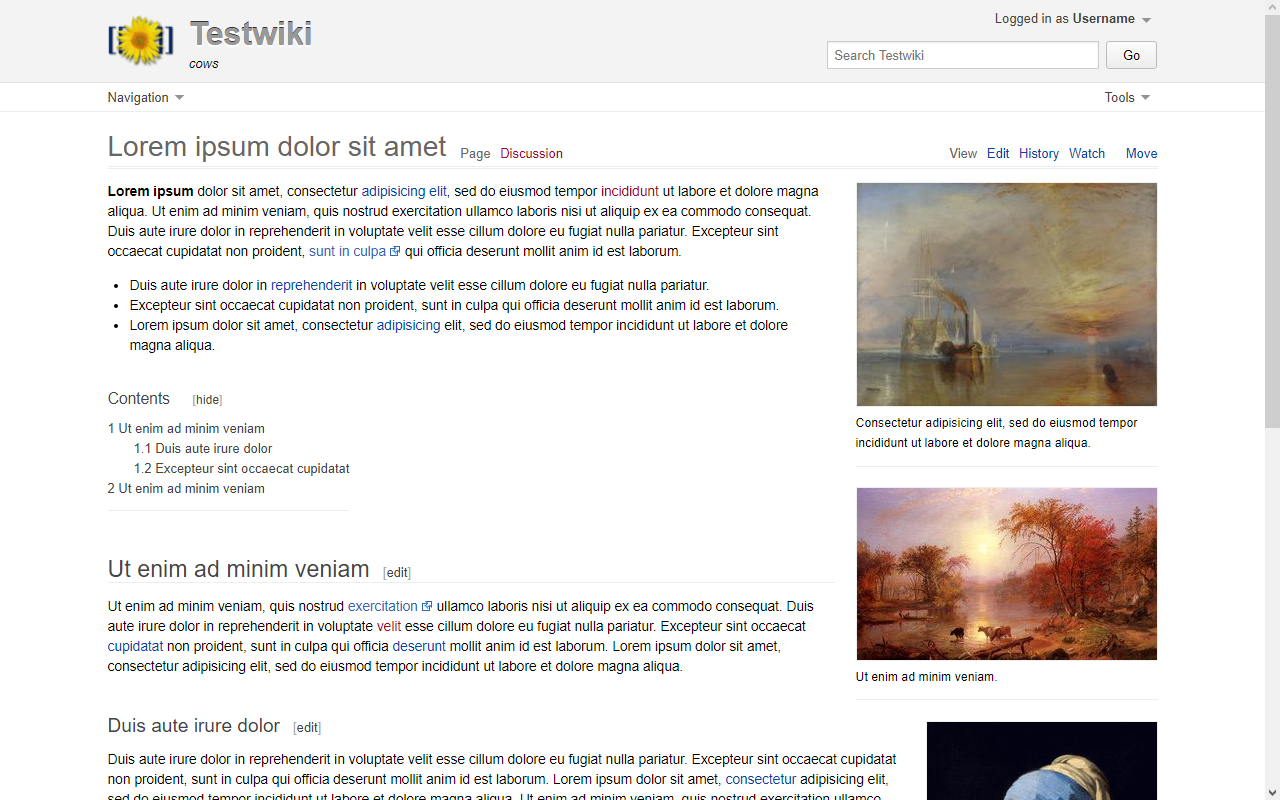Viewport: 1280px width, 800px height.
Task: Click the Testwiki site title
Action: [x=251, y=33]
